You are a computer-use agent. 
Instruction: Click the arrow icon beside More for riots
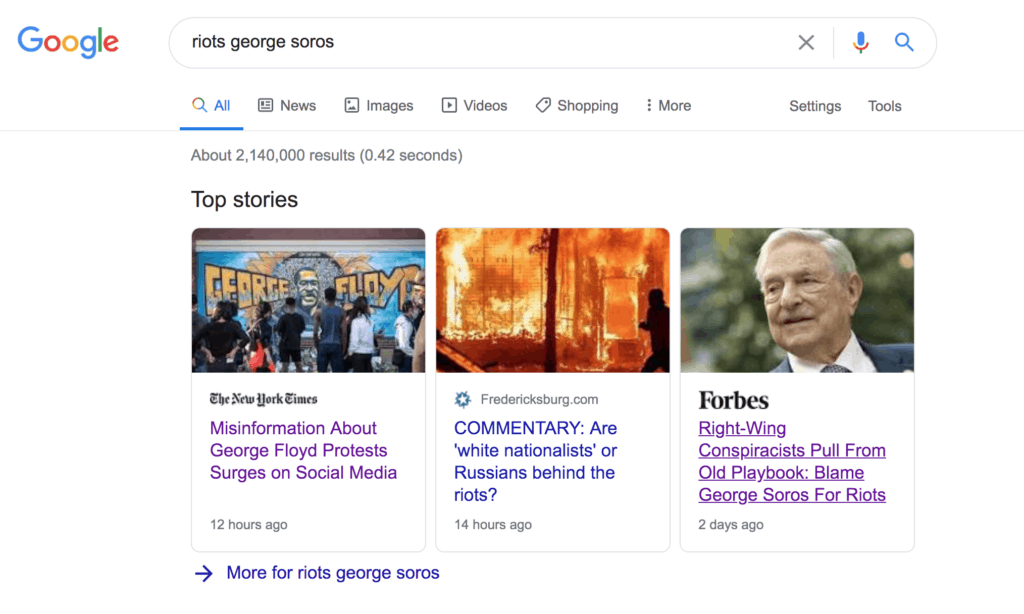click(204, 573)
